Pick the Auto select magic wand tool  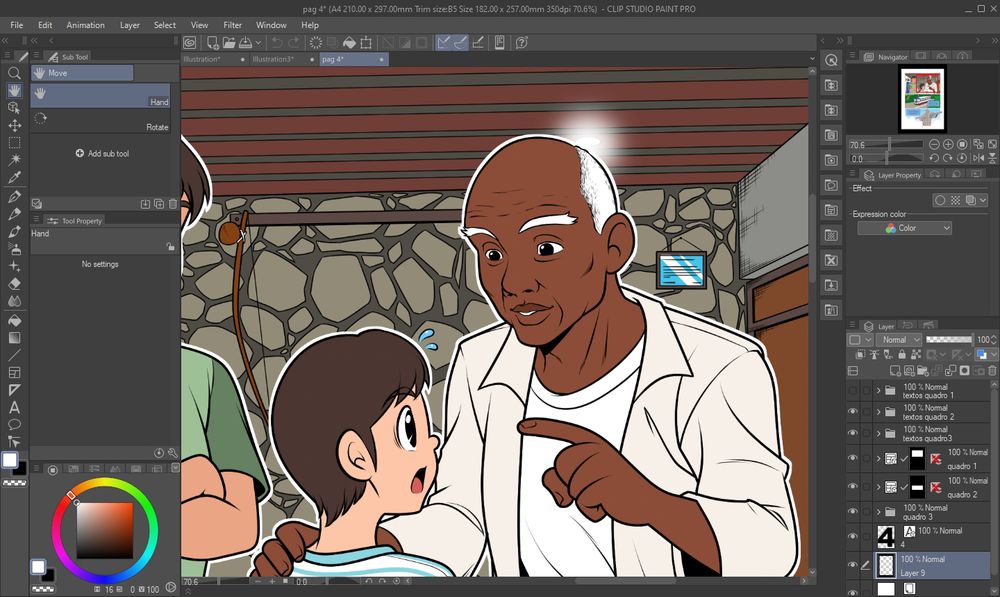coord(14,160)
